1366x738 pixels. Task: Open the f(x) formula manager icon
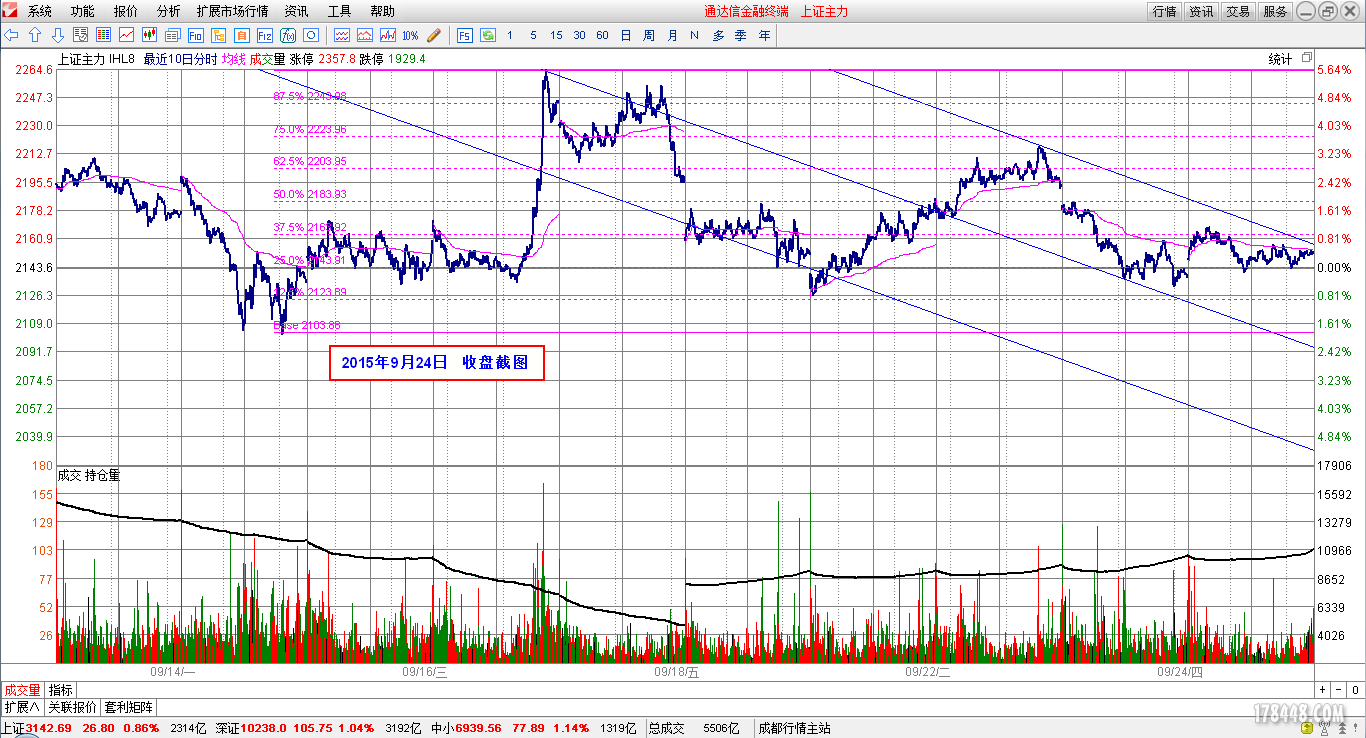pyautogui.click(x=287, y=35)
